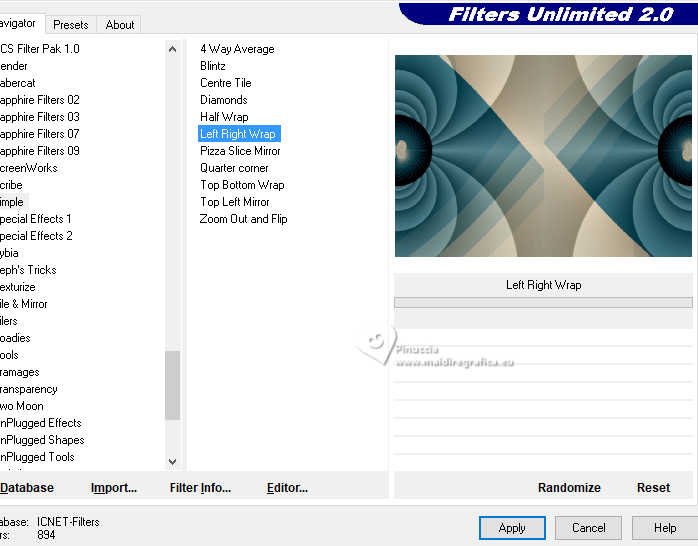This screenshot has height=546, width=698.
Task: Reset the filter settings
Action: (x=653, y=488)
